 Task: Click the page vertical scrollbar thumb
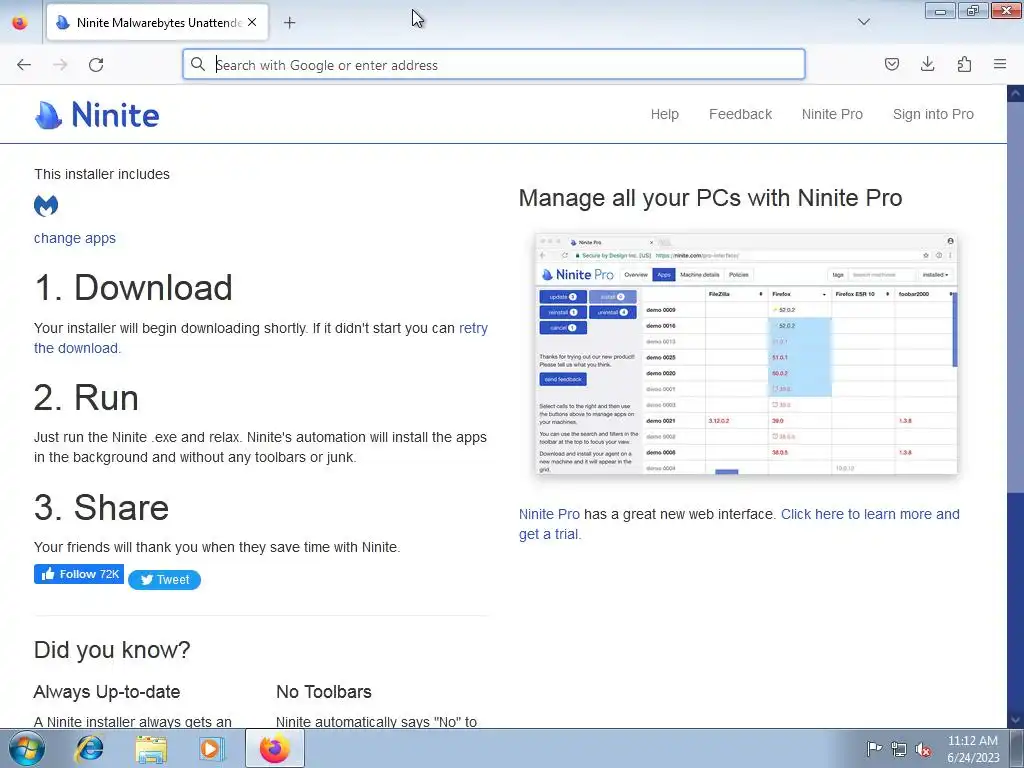[1015, 297]
